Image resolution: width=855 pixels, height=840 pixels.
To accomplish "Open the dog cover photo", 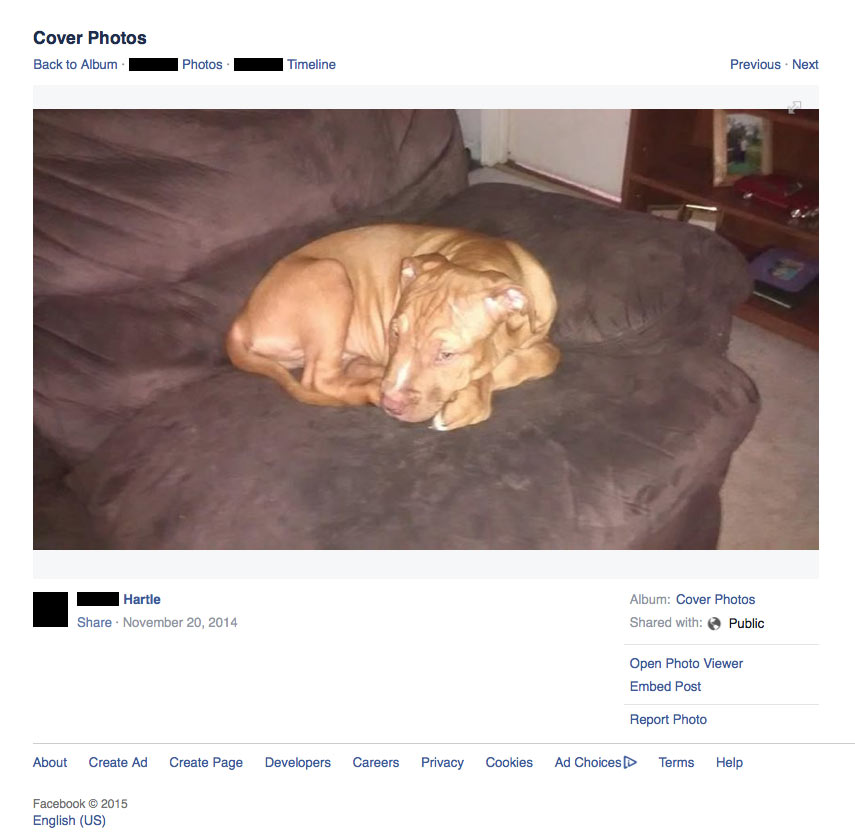I will point(425,329).
